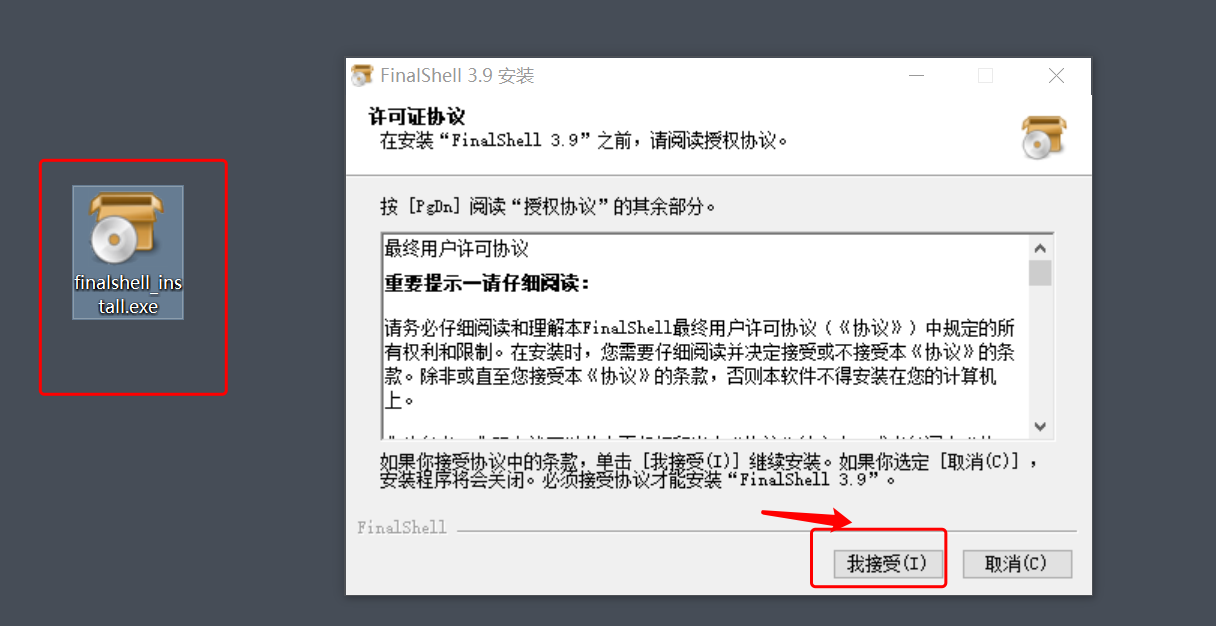Click the 许可证协议 heading
Screen dimensions: 1216x626
(417, 118)
